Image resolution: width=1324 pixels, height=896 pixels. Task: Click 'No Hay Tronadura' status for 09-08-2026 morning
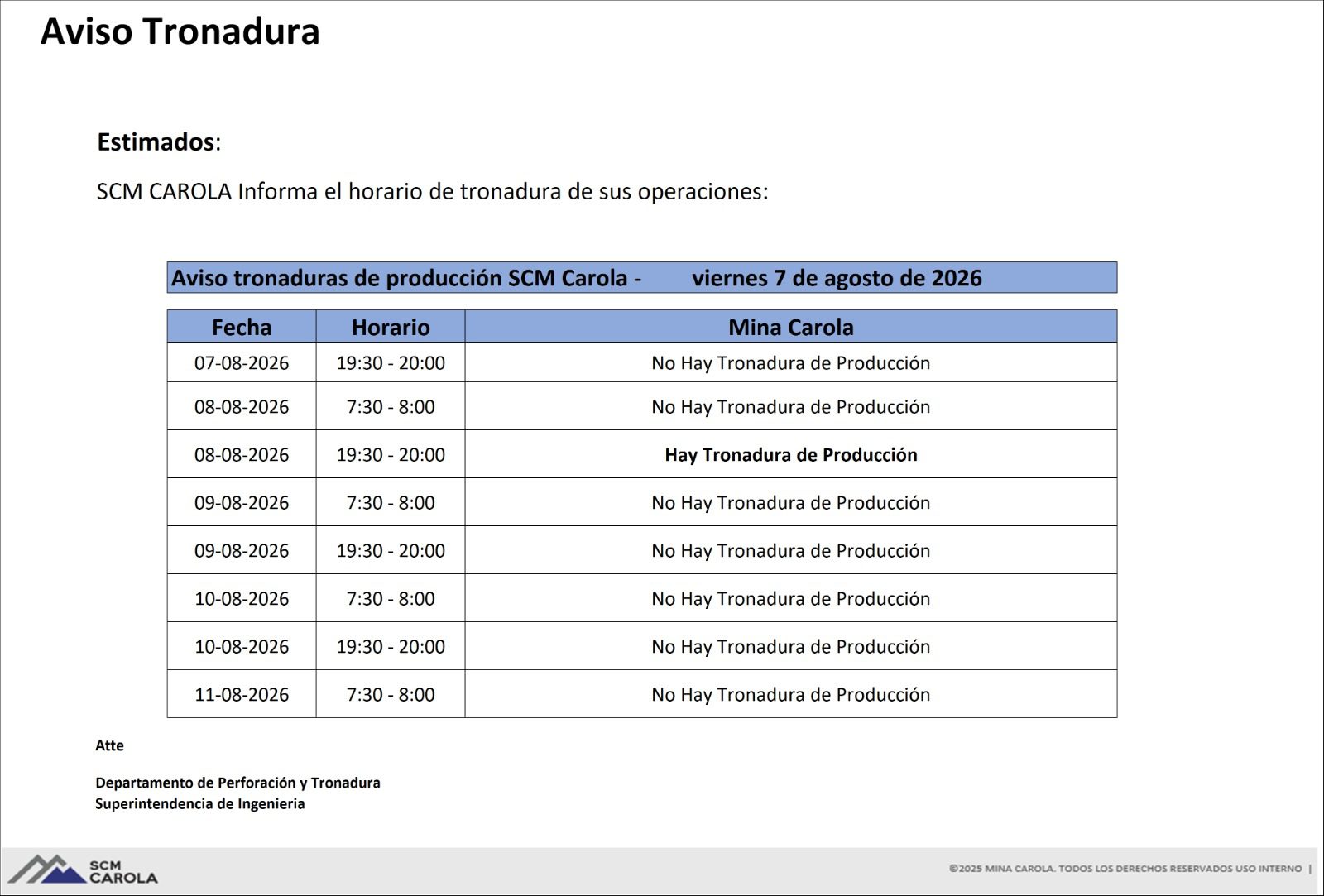tap(791, 502)
